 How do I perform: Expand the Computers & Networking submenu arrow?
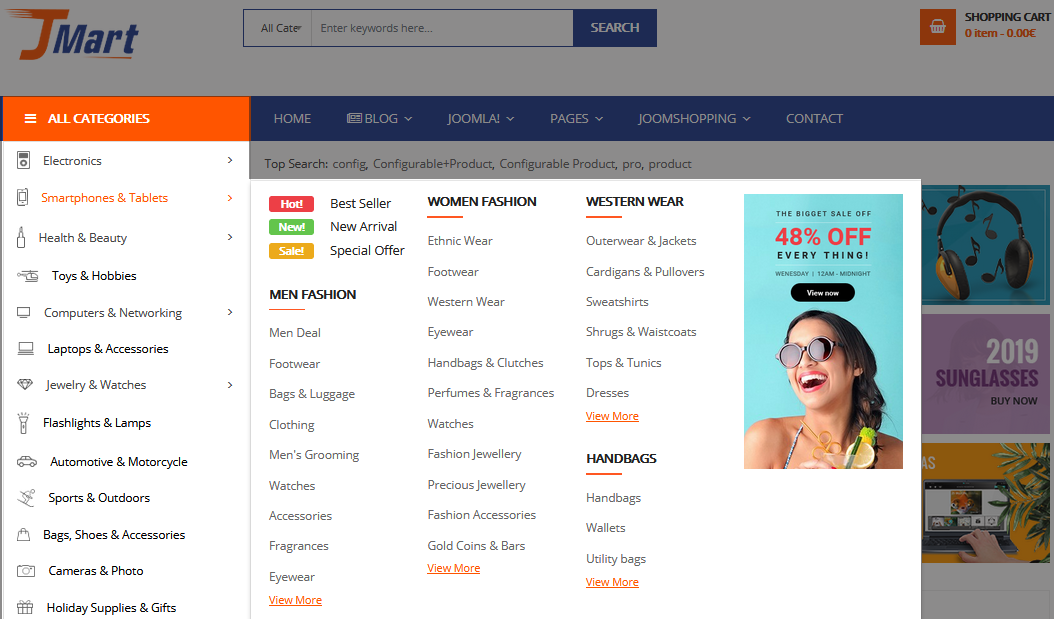click(x=230, y=312)
